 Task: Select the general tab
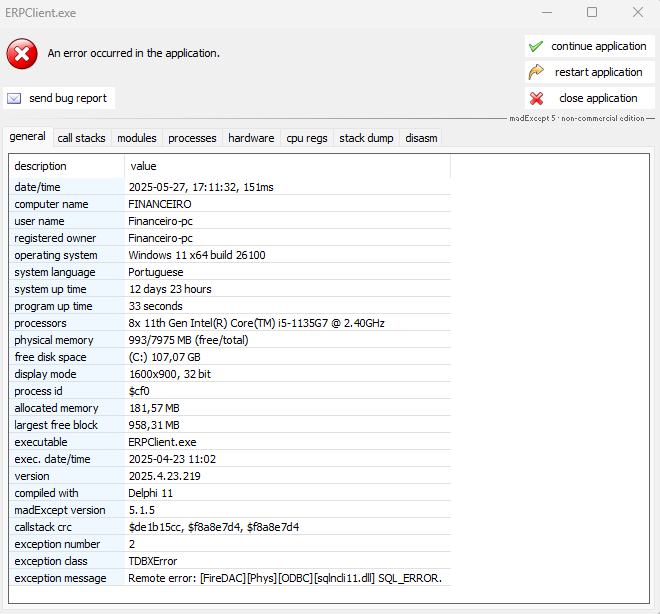coord(27,137)
